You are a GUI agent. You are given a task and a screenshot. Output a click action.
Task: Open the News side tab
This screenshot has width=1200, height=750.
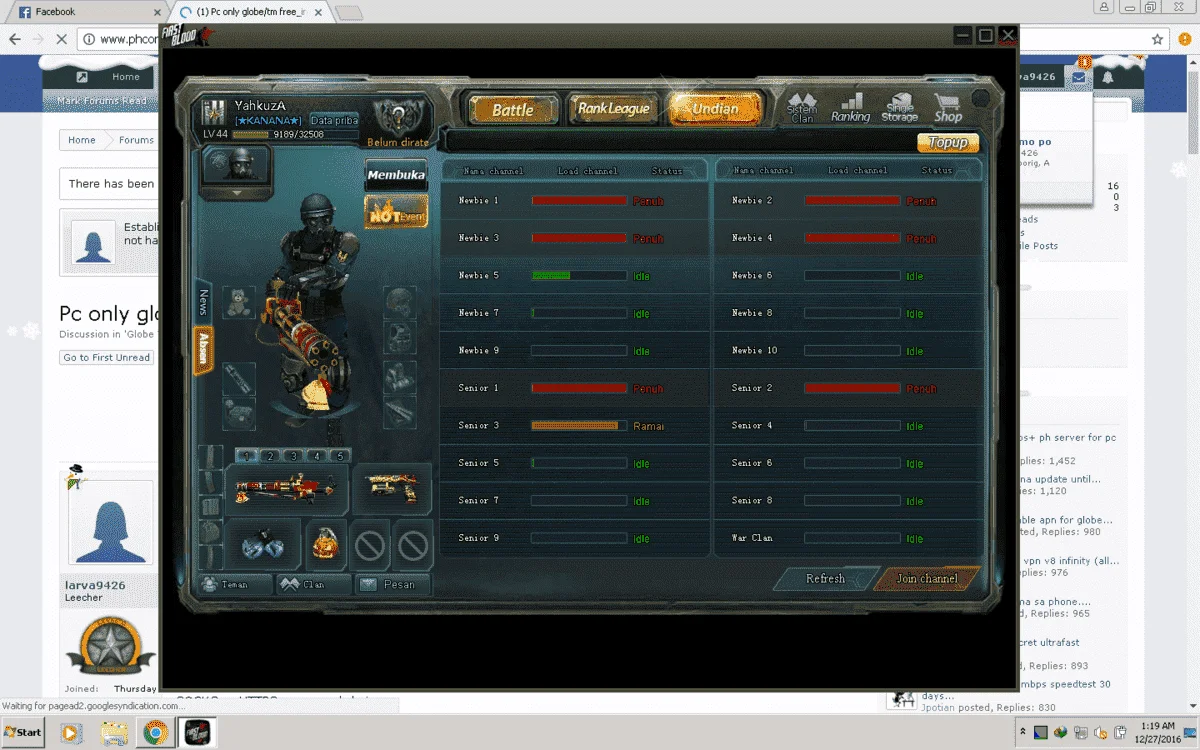point(203,302)
